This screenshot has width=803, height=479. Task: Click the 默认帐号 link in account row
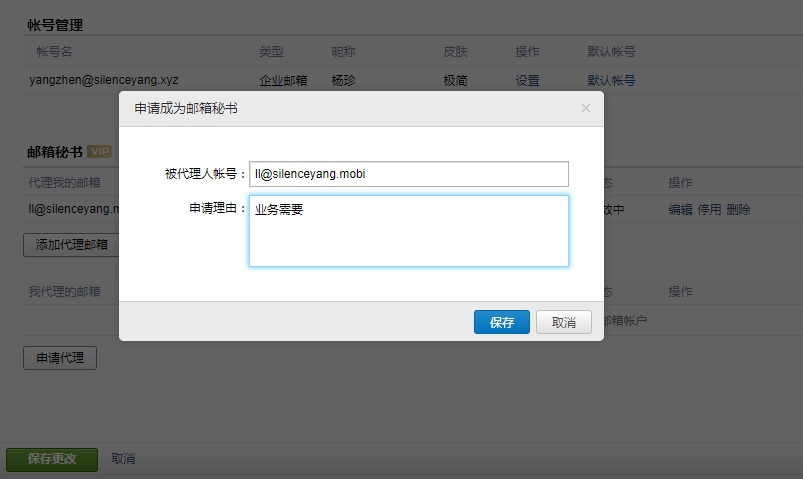point(610,81)
